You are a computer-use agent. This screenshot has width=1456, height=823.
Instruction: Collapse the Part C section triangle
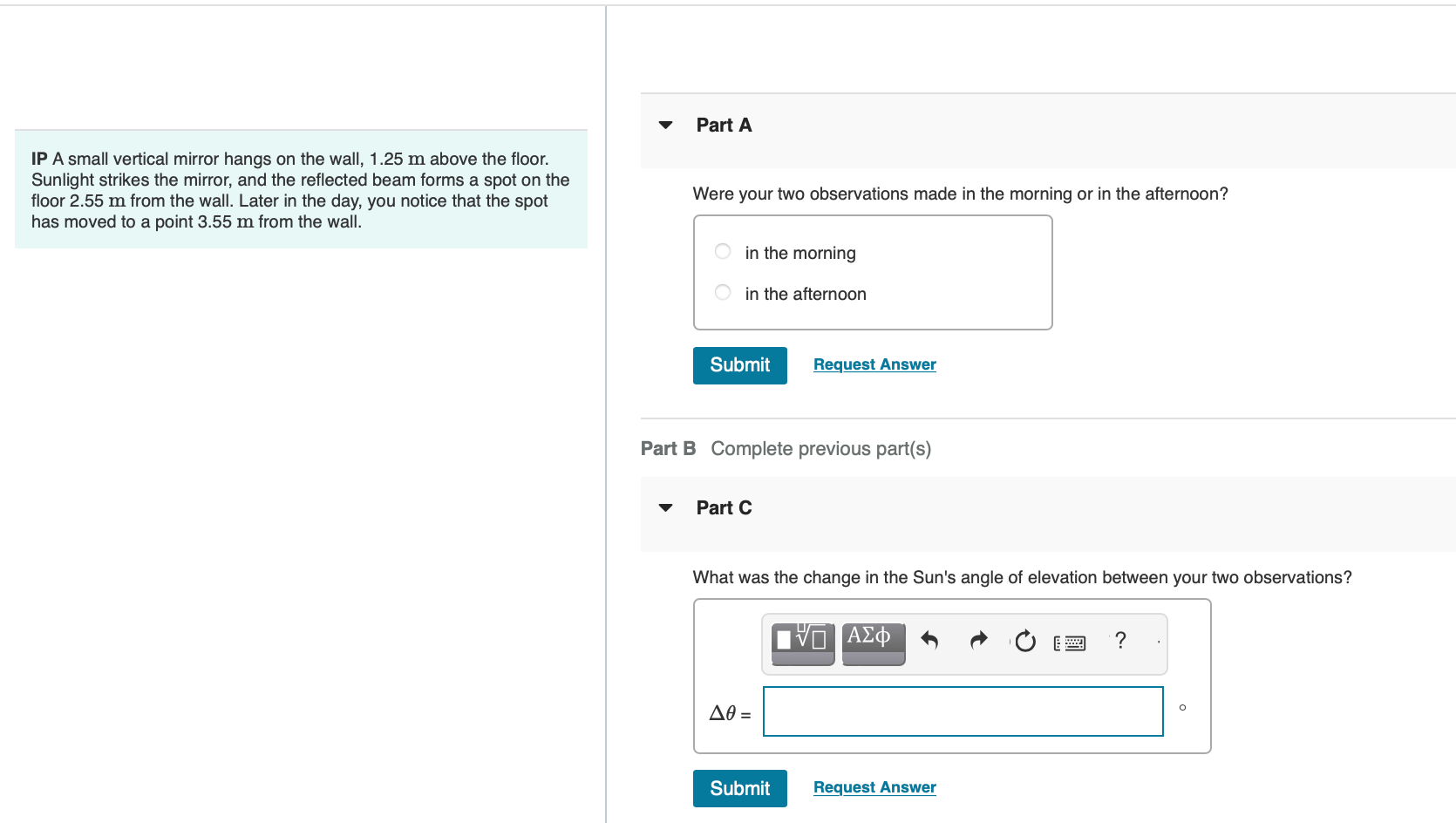[666, 508]
